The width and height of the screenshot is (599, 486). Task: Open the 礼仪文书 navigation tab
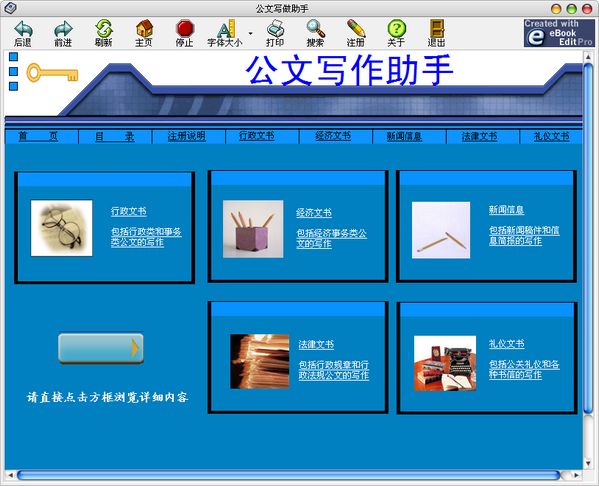click(552, 136)
